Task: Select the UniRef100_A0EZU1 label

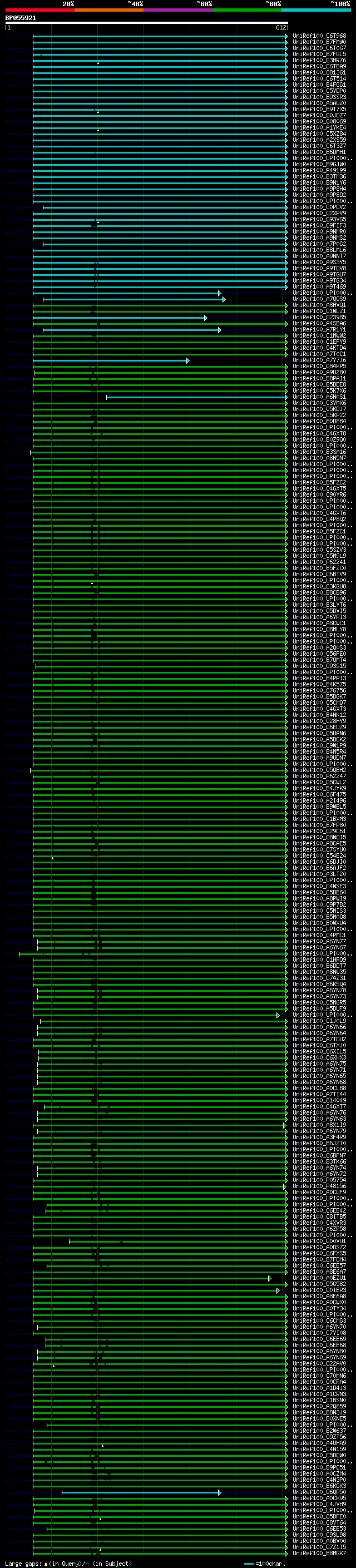Action: click(319, 1278)
